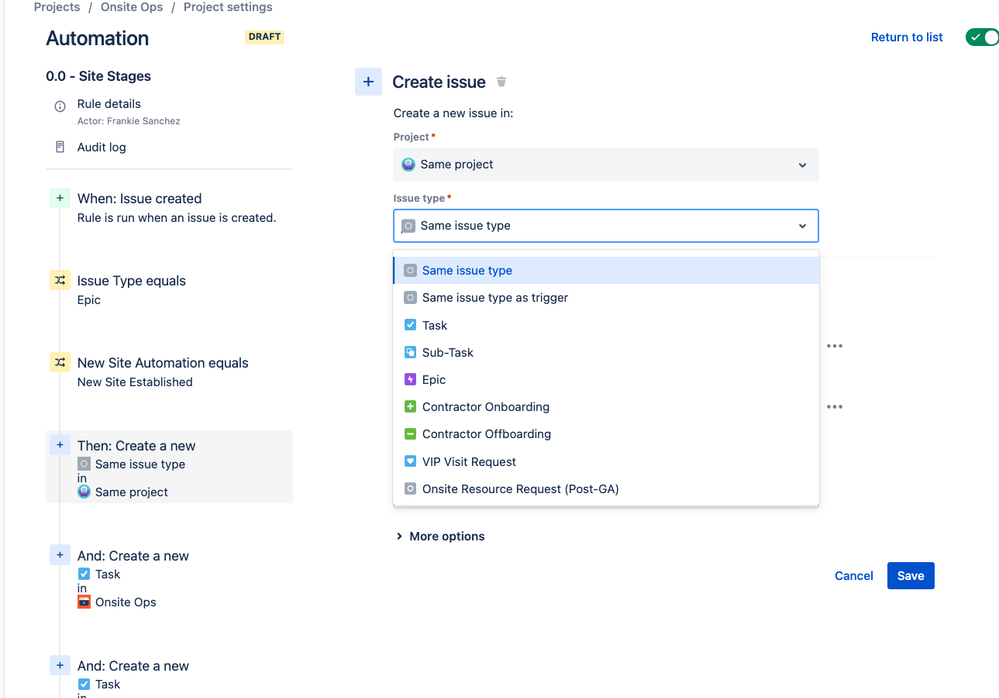Choose Contractor Onboarding issue type
Screen dimensions: 999x698
pyautogui.click(x=606, y=406)
